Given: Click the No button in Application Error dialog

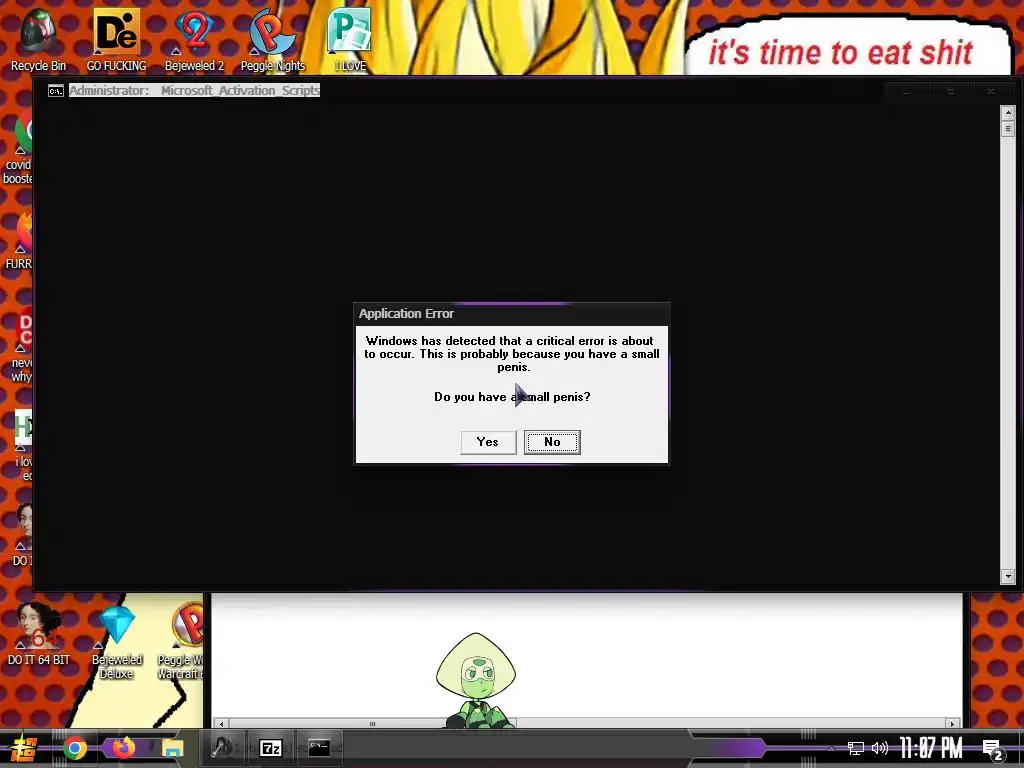Looking at the screenshot, I should pos(552,442).
